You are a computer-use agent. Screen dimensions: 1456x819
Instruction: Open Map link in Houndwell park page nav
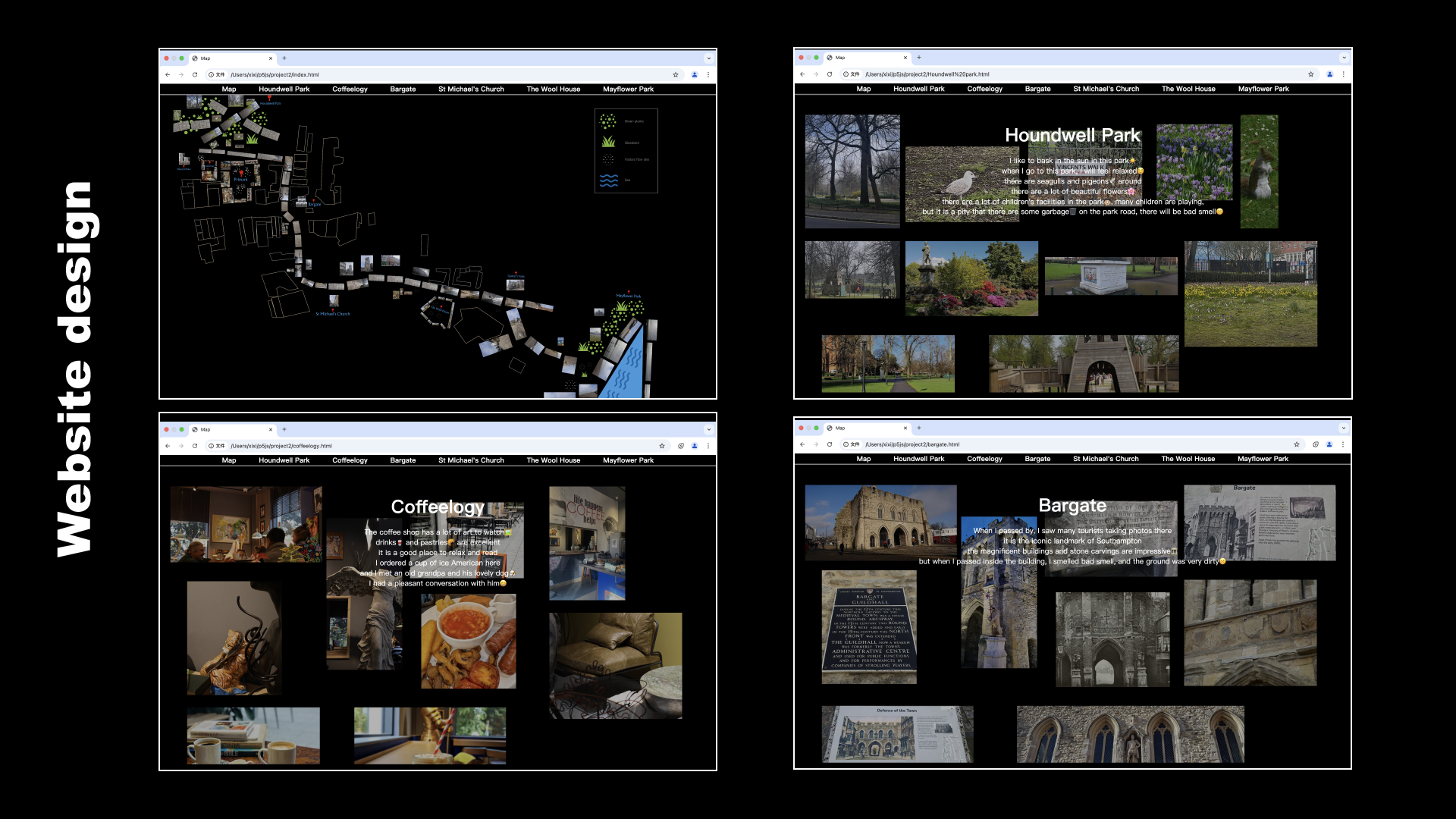pos(864,89)
